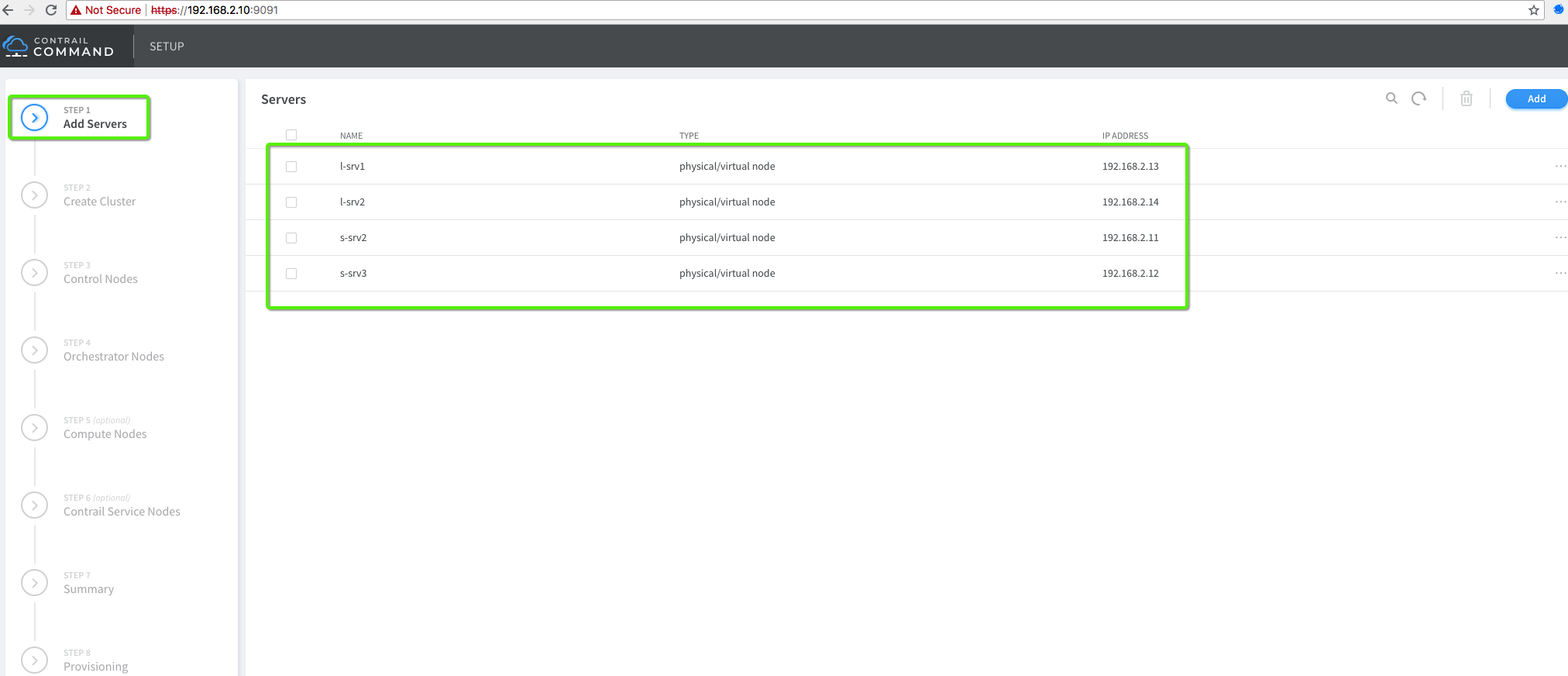Click the type cell of l-srv1
Screen dimensions: 1568x676
click(x=727, y=166)
